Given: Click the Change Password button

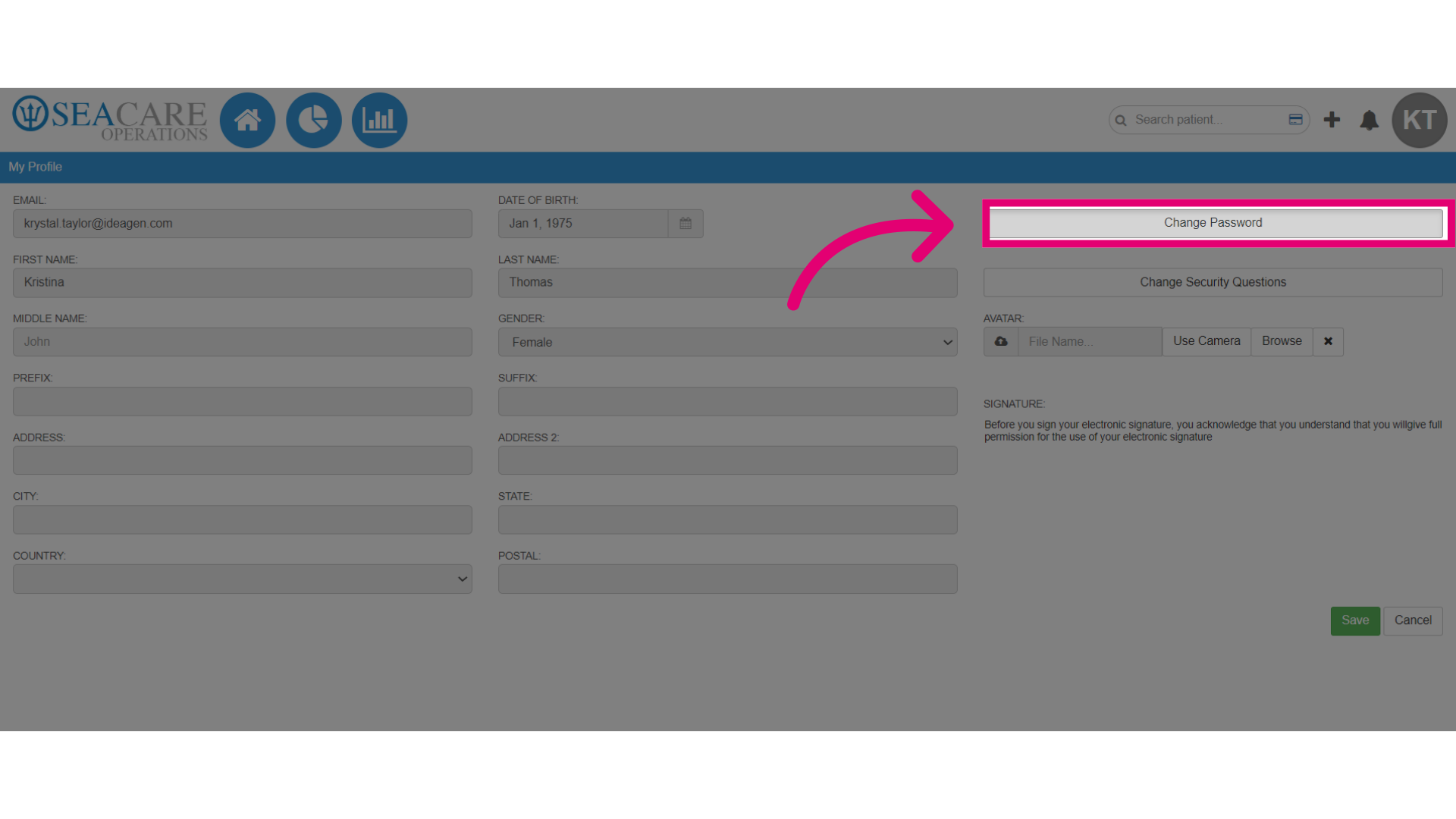Looking at the screenshot, I should (x=1213, y=223).
